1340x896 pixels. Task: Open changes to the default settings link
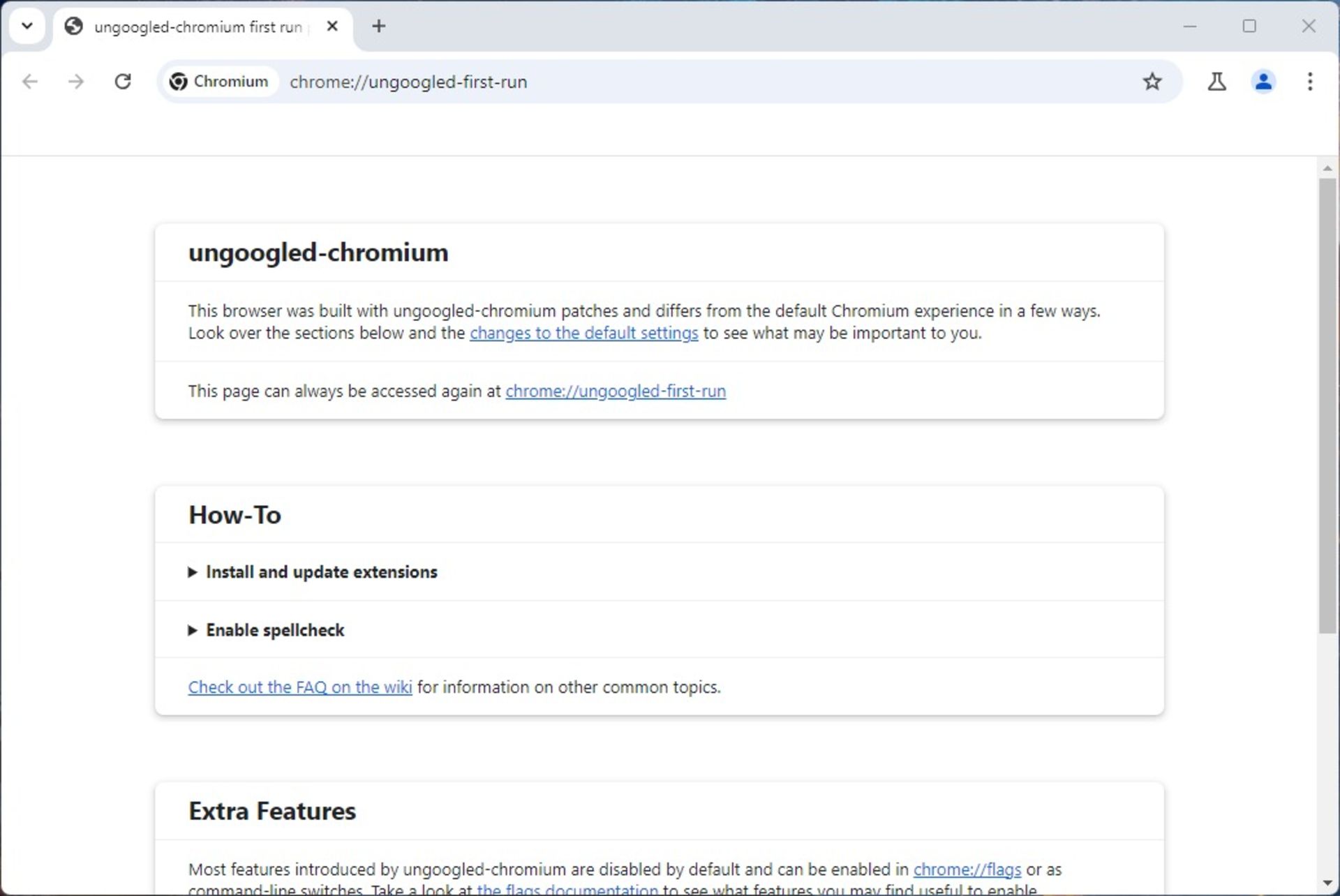[583, 333]
